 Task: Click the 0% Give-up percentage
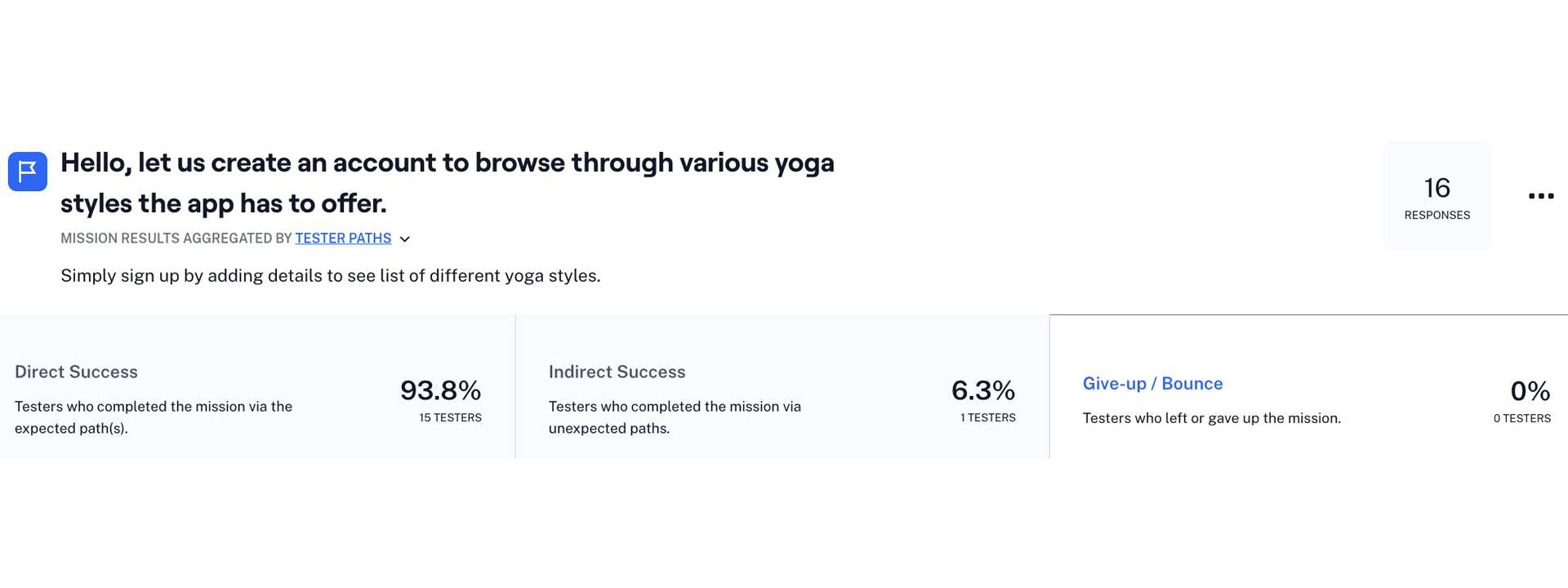1531,392
